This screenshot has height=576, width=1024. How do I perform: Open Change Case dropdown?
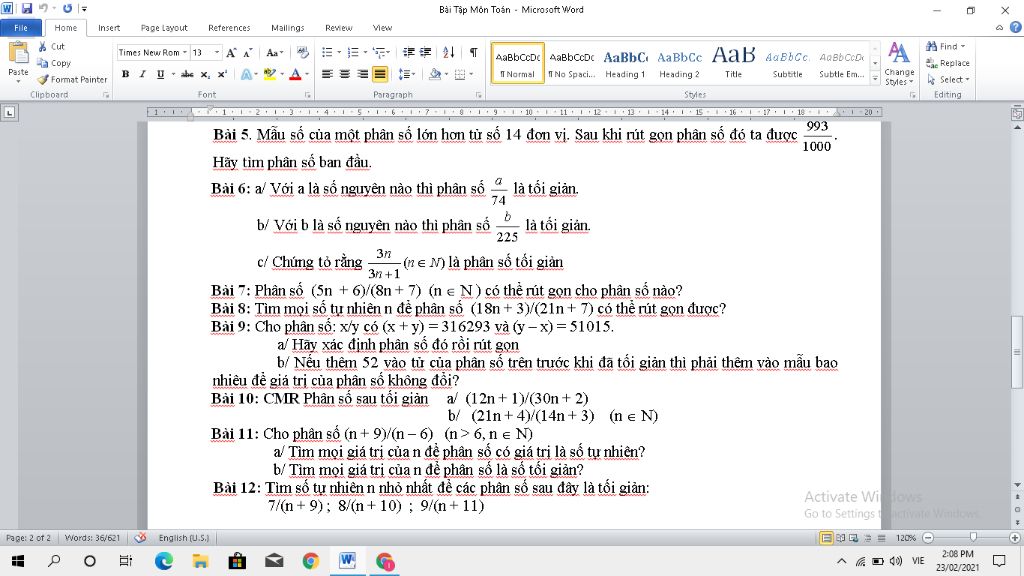tap(274, 52)
